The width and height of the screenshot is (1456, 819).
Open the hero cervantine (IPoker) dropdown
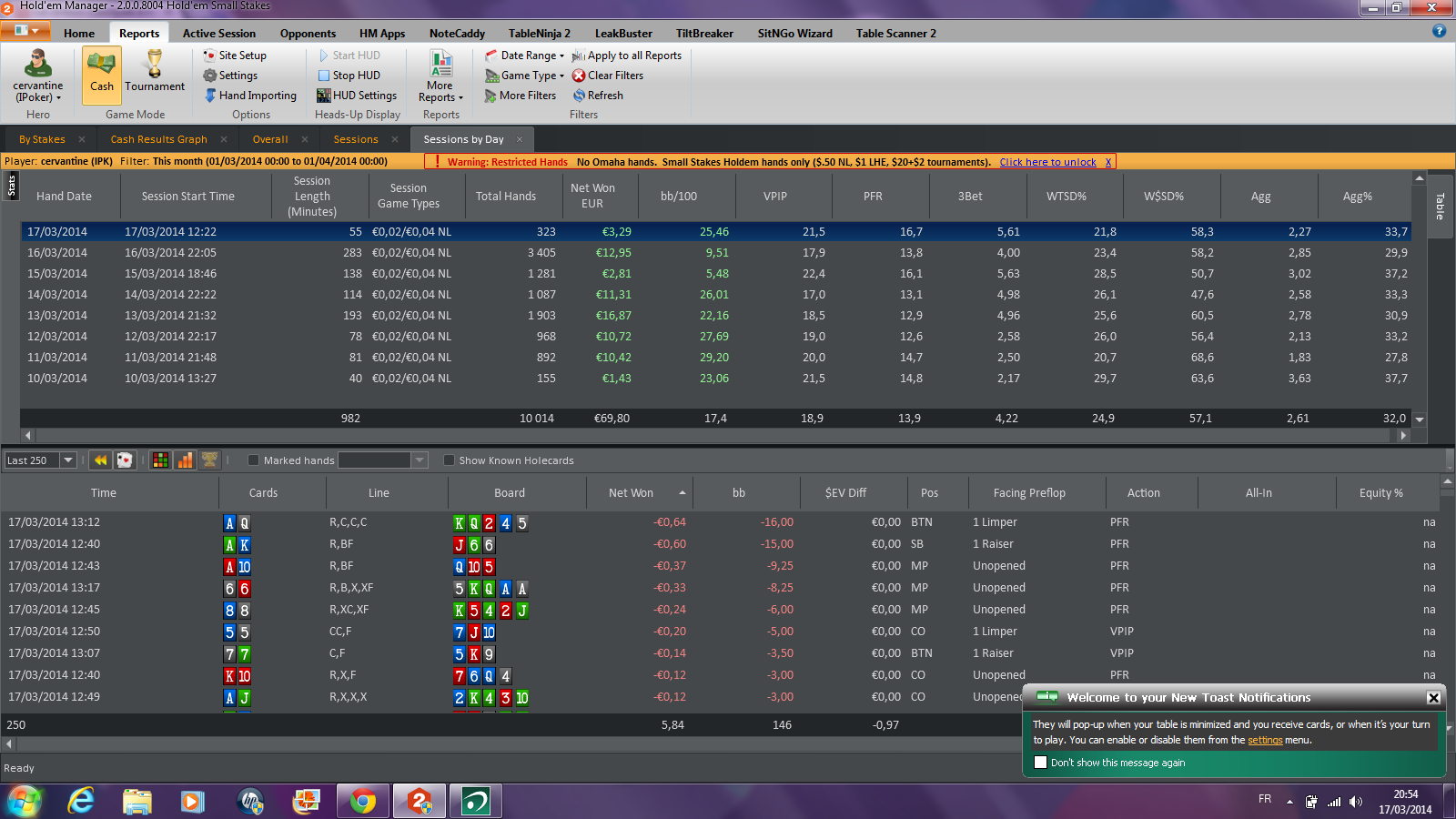(x=38, y=77)
